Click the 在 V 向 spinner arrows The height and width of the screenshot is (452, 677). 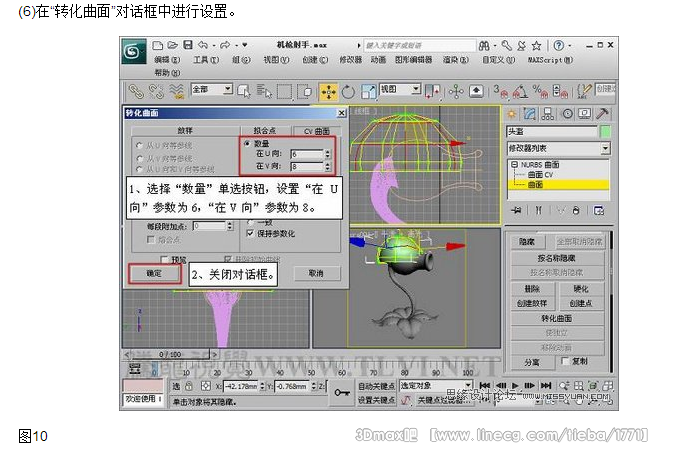(x=328, y=166)
